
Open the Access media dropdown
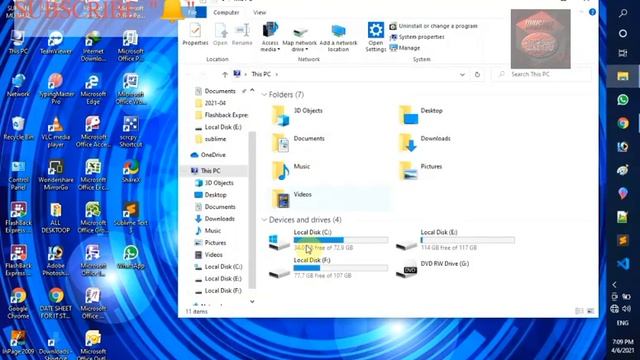[270, 38]
